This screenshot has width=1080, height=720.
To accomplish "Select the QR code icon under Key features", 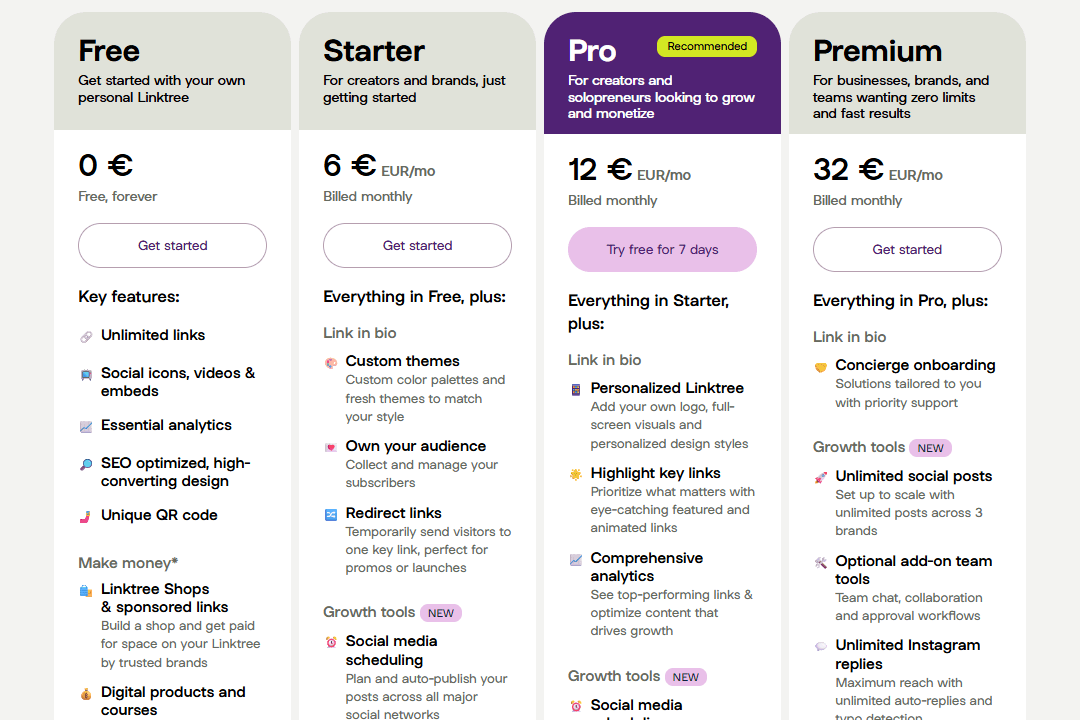I will tap(85, 514).
